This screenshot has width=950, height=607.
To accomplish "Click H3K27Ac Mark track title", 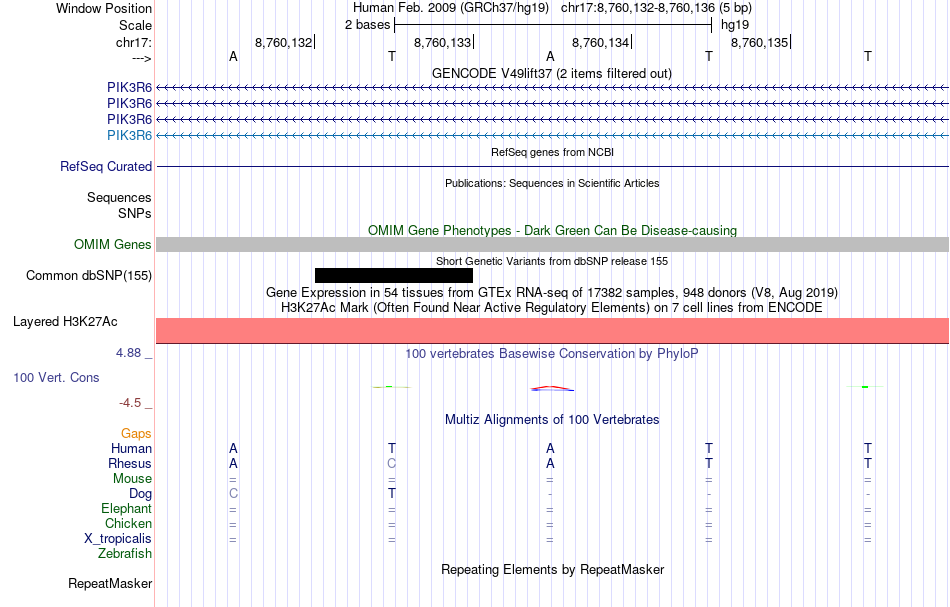I will tap(552, 307).
